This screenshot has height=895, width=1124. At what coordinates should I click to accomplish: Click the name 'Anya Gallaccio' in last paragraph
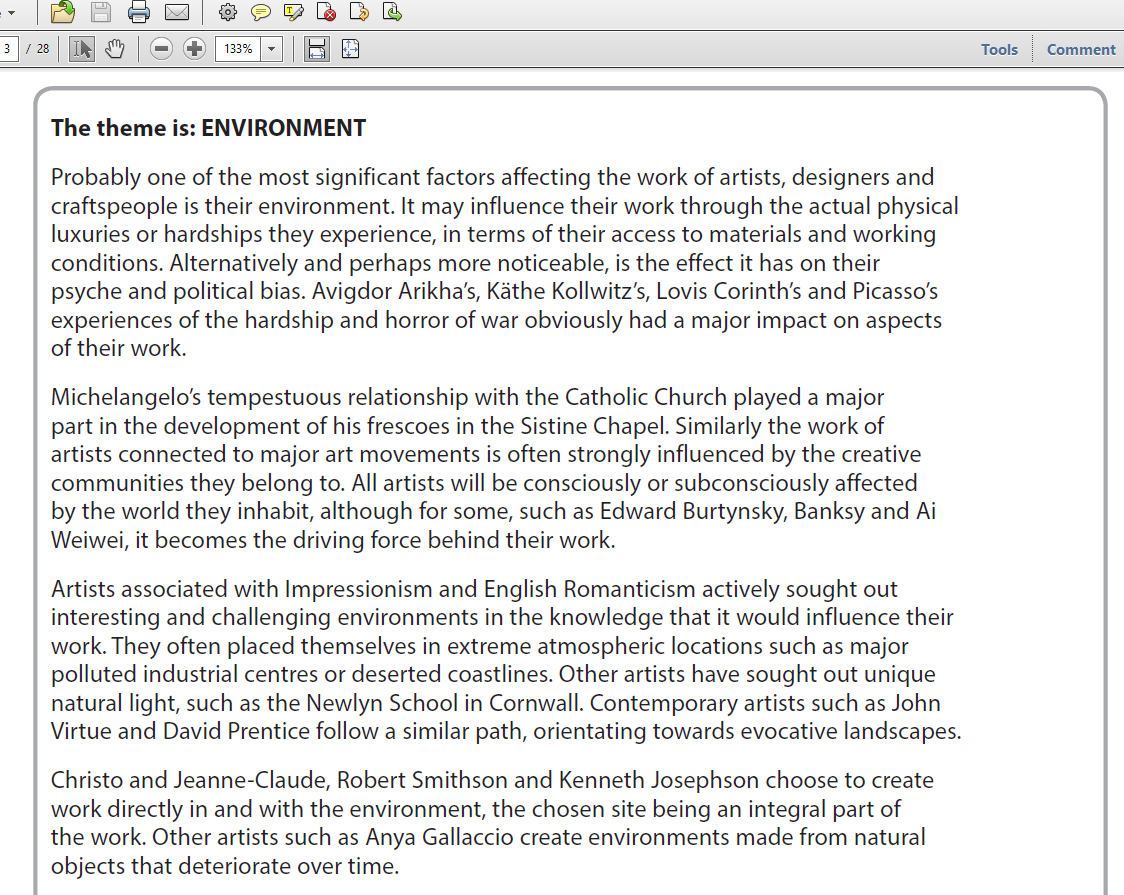(x=439, y=837)
